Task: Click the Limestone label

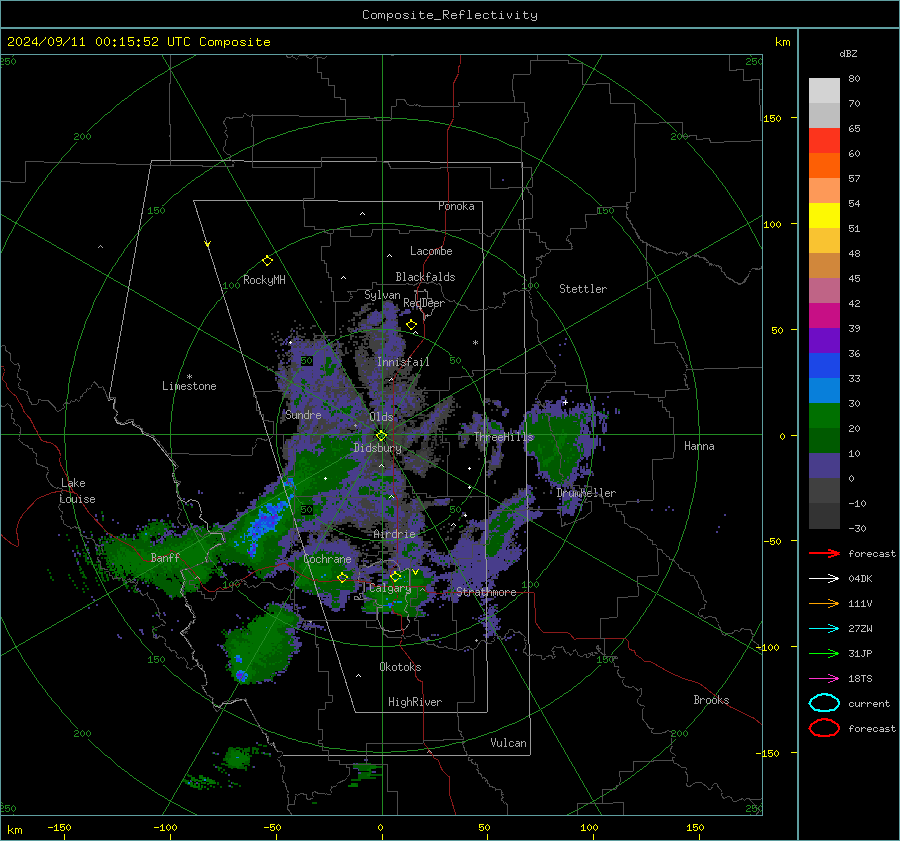Action: [189, 386]
